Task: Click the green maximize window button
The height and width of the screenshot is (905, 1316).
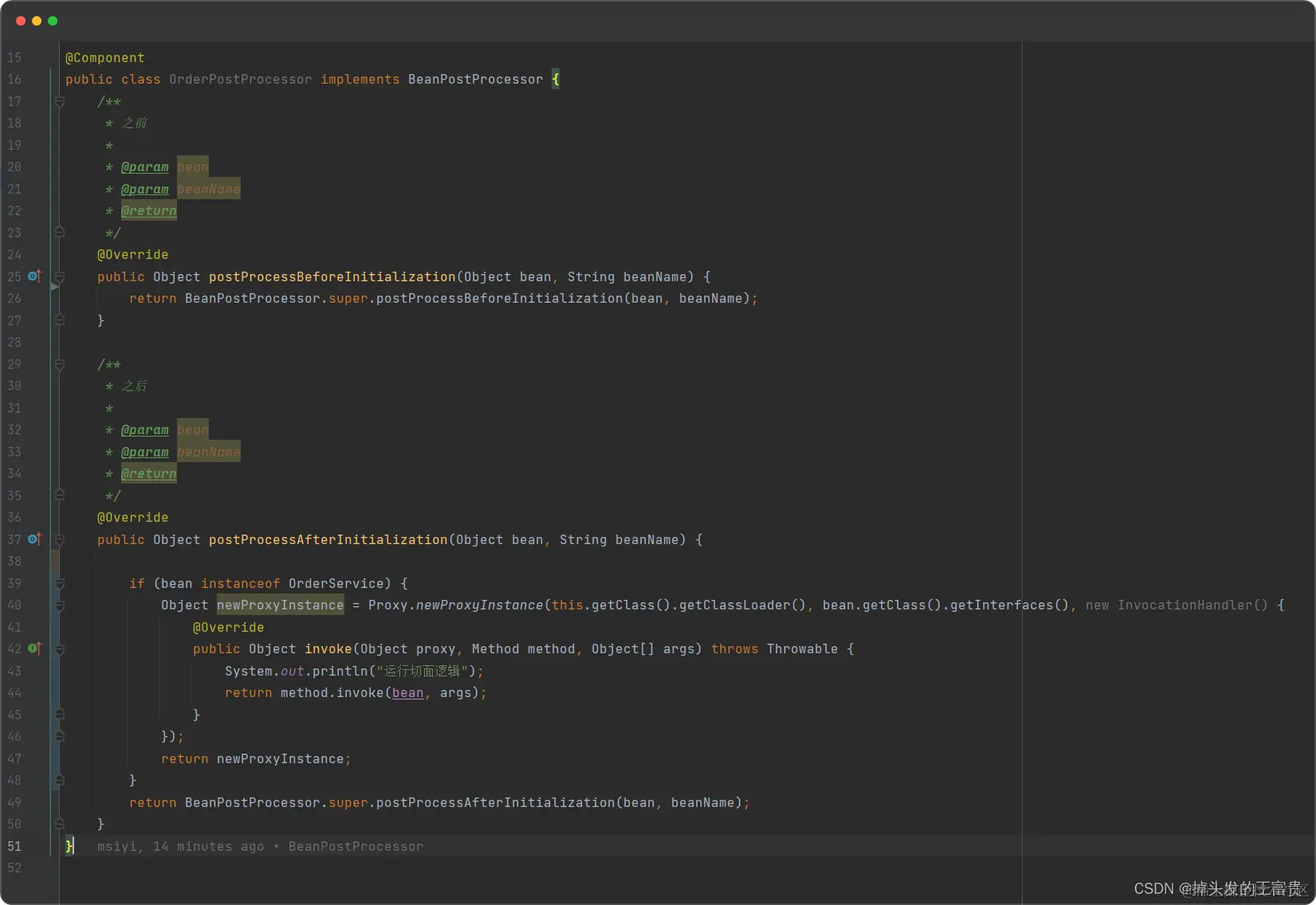Action: tap(53, 21)
